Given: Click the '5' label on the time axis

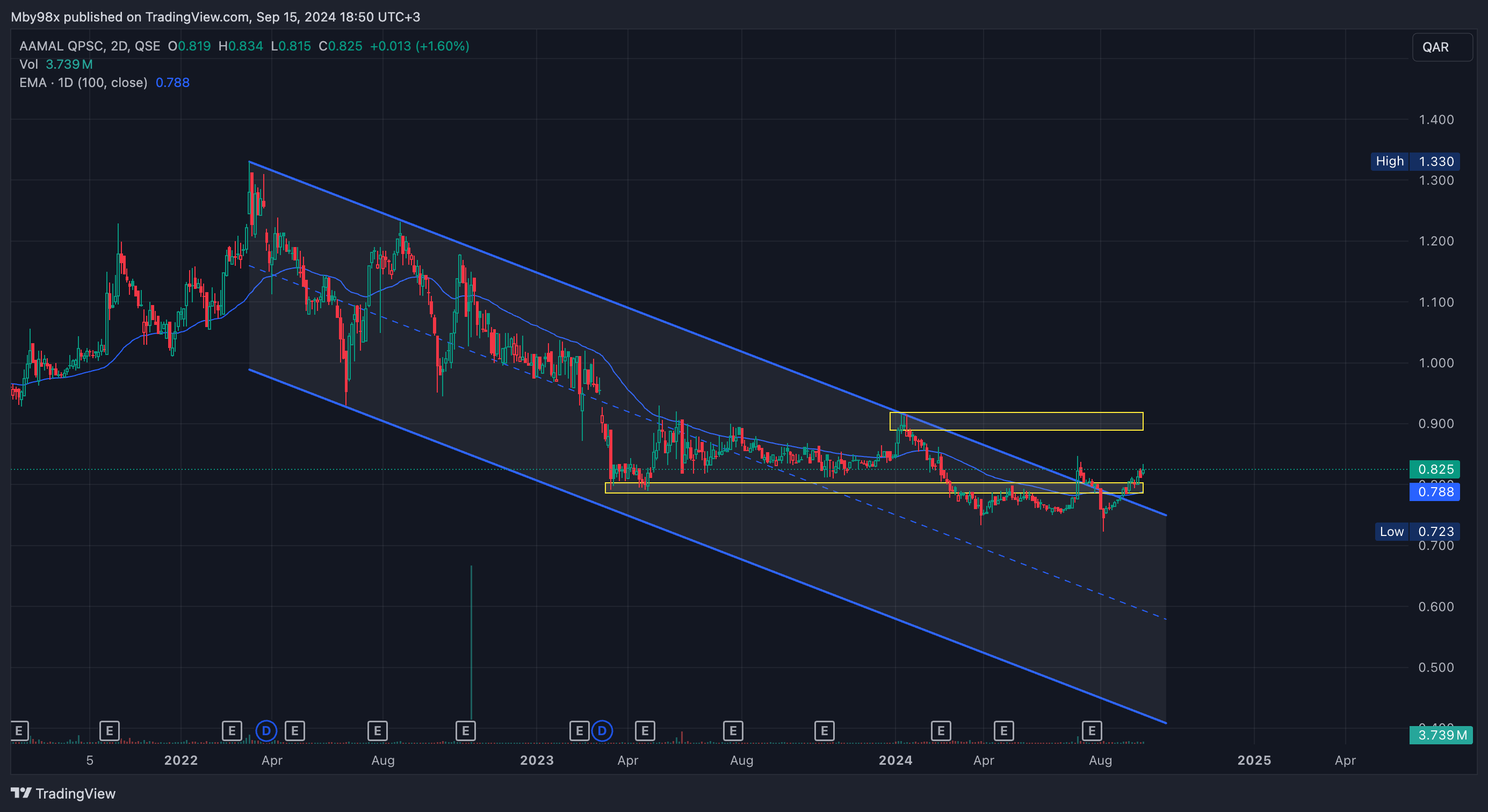Looking at the screenshot, I should [x=90, y=760].
